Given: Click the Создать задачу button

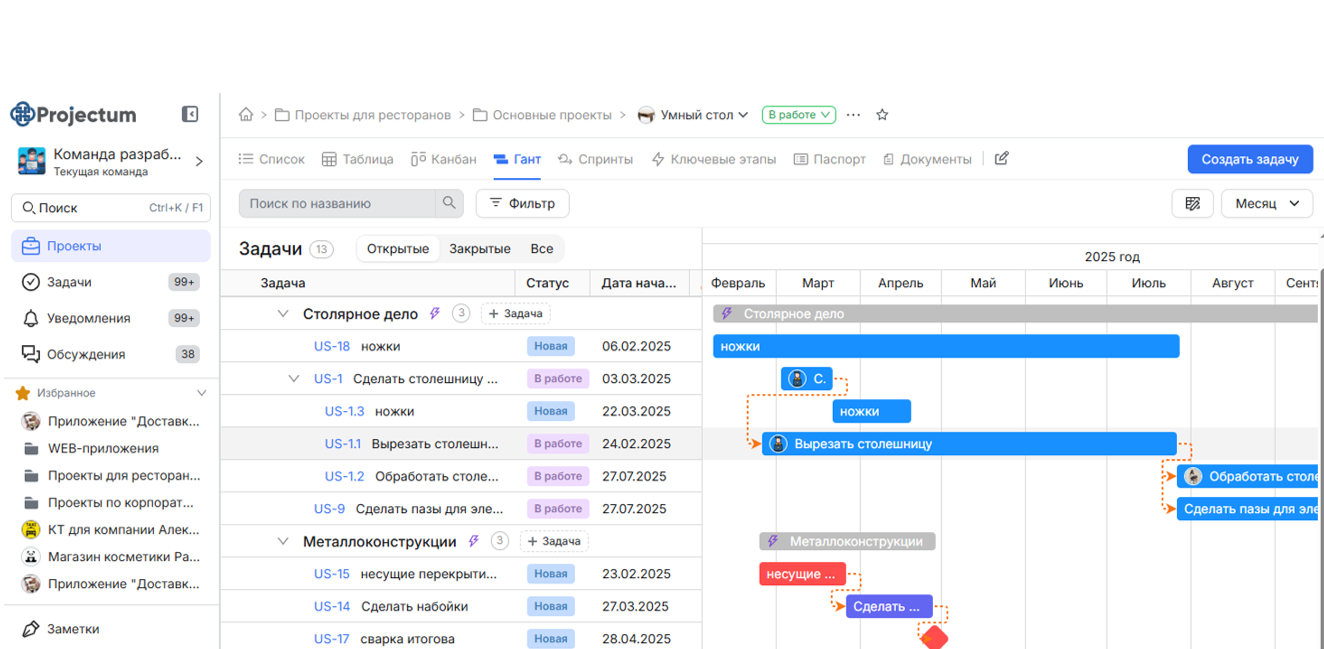Looking at the screenshot, I should [x=1250, y=159].
